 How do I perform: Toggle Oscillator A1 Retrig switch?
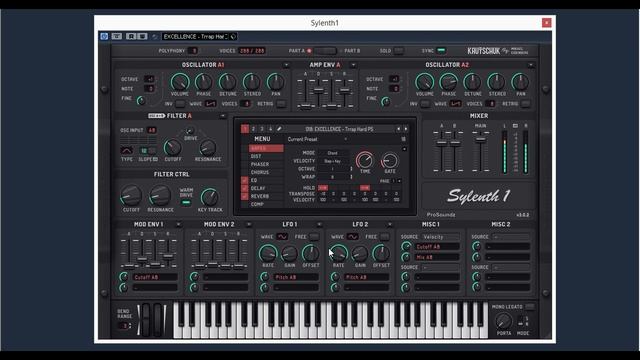point(281,104)
